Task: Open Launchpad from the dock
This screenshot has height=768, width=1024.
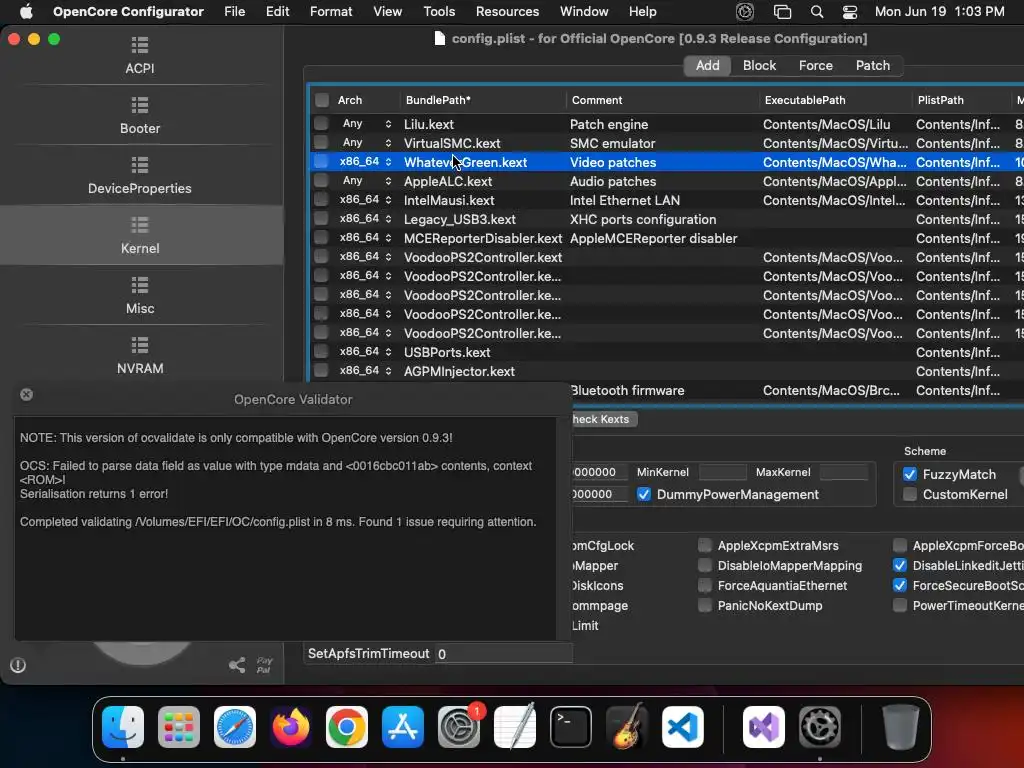Action: (x=179, y=727)
